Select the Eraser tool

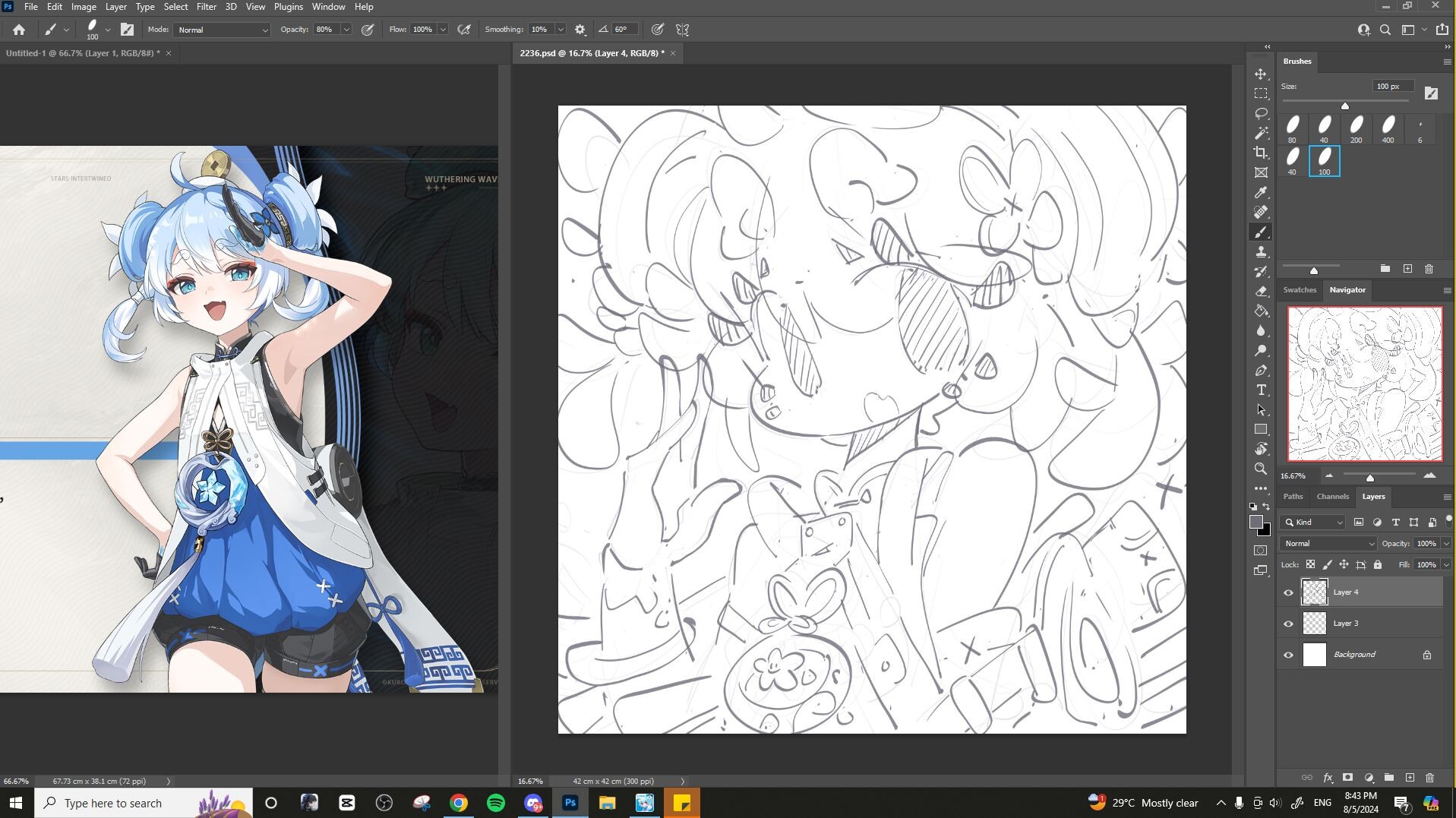[x=1261, y=291]
